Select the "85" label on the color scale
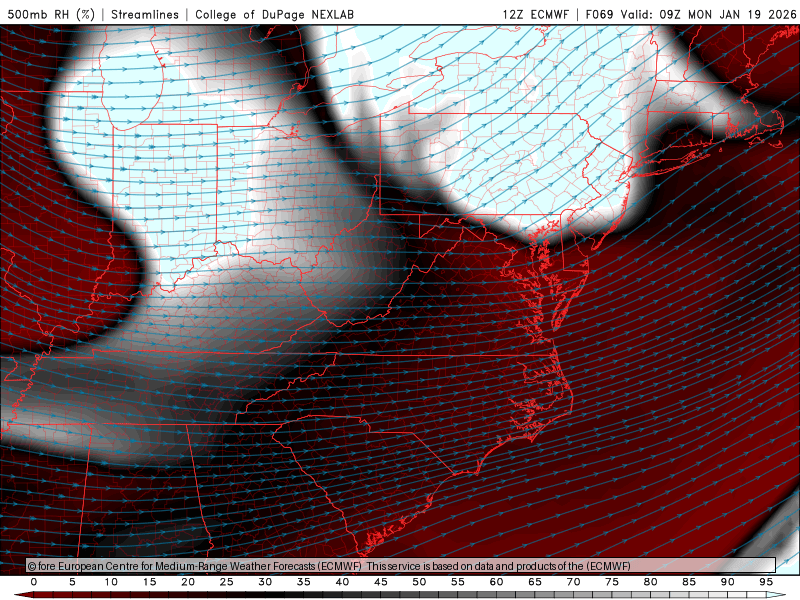800x600 pixels. click(689, 582)
